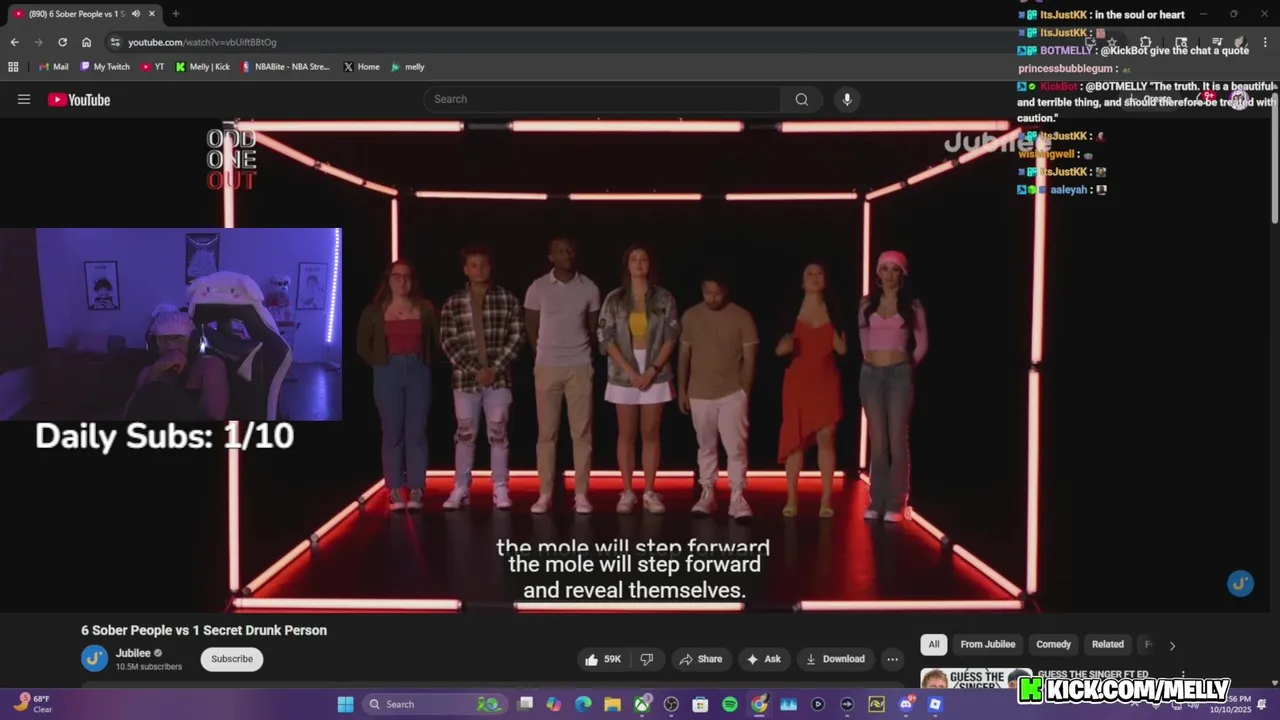The width and height of the screenshot is (1280, 720).
Task: Open OBS Studio from the taskbar
Action: (671, 704)
